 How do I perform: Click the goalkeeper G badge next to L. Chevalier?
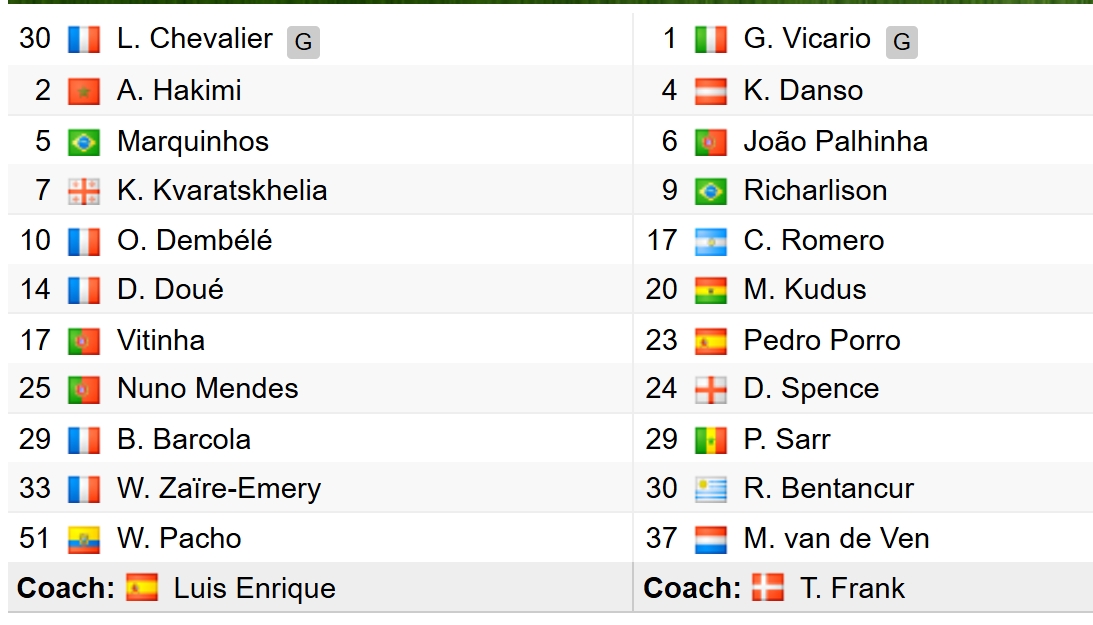coord(303,42)
